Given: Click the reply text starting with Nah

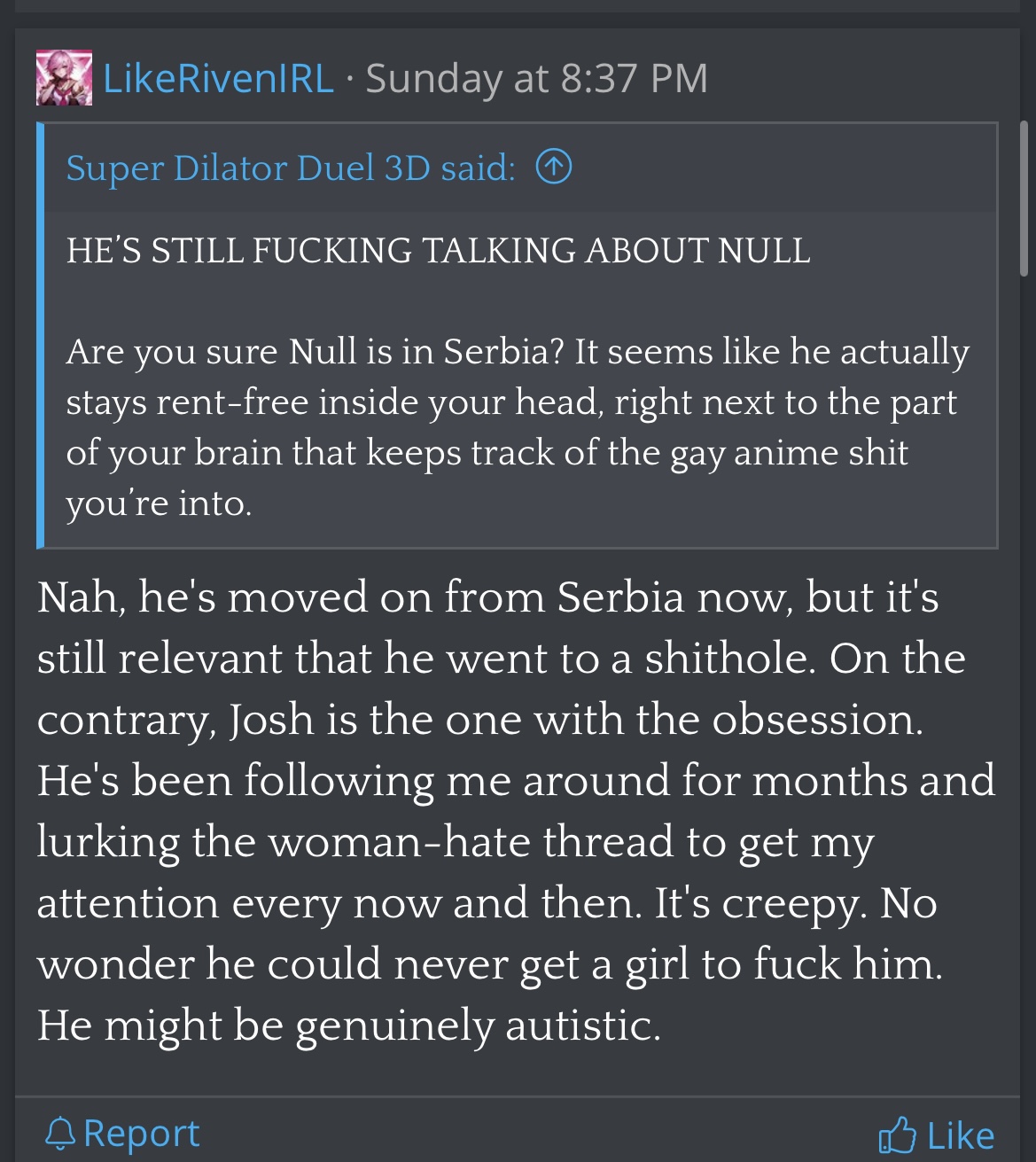Looking at the screenshot, I should click(517, 810).
